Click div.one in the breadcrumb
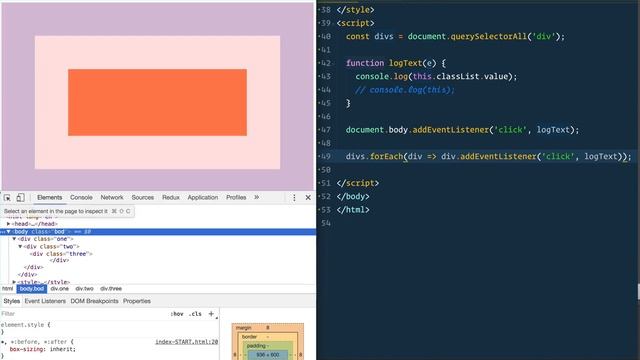The height and width of the screenshot is (360, 640). (x=60, y=289)
